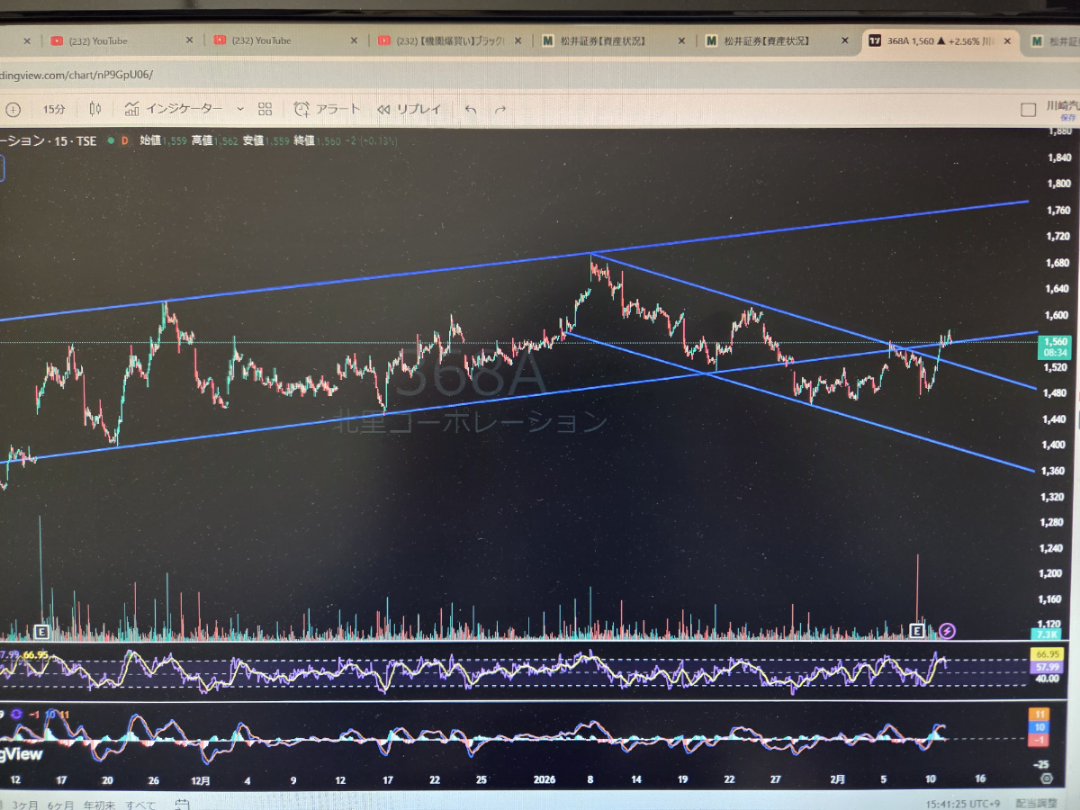
Task: Open the go-to-date calendar icon
Action: (x=182, y=804)
